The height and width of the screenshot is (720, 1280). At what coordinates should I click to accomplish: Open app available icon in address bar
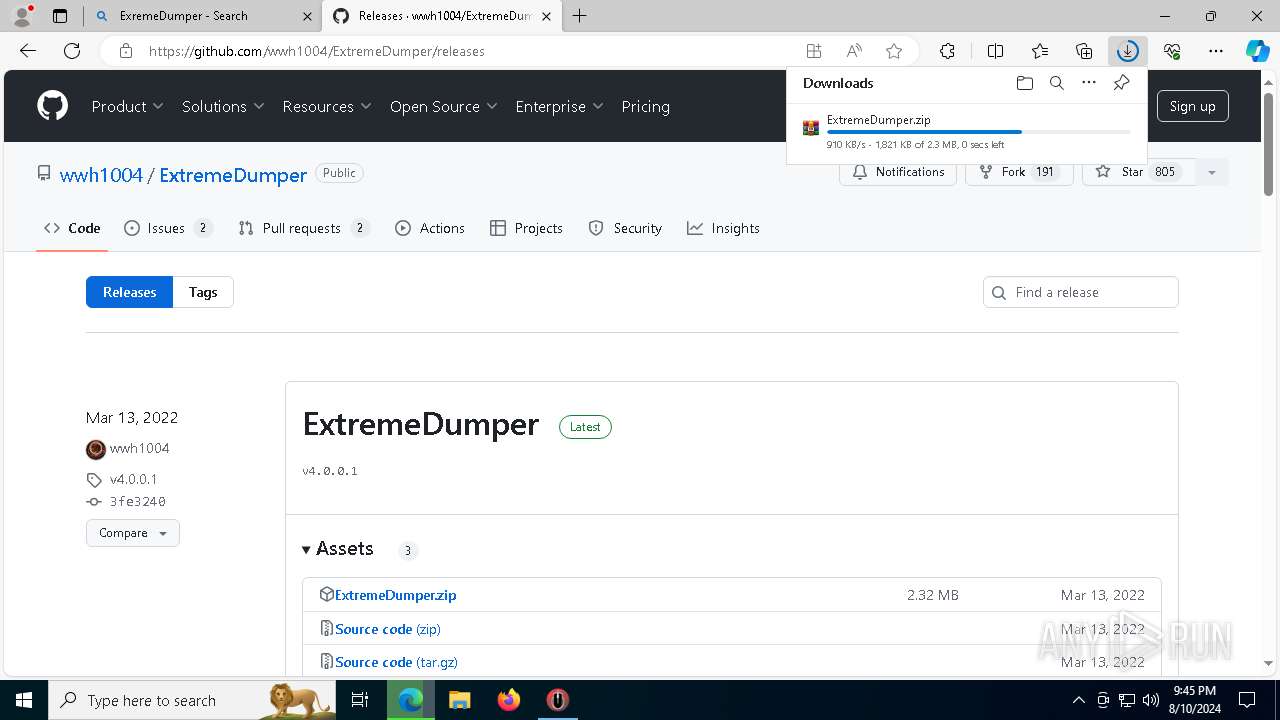814,51
